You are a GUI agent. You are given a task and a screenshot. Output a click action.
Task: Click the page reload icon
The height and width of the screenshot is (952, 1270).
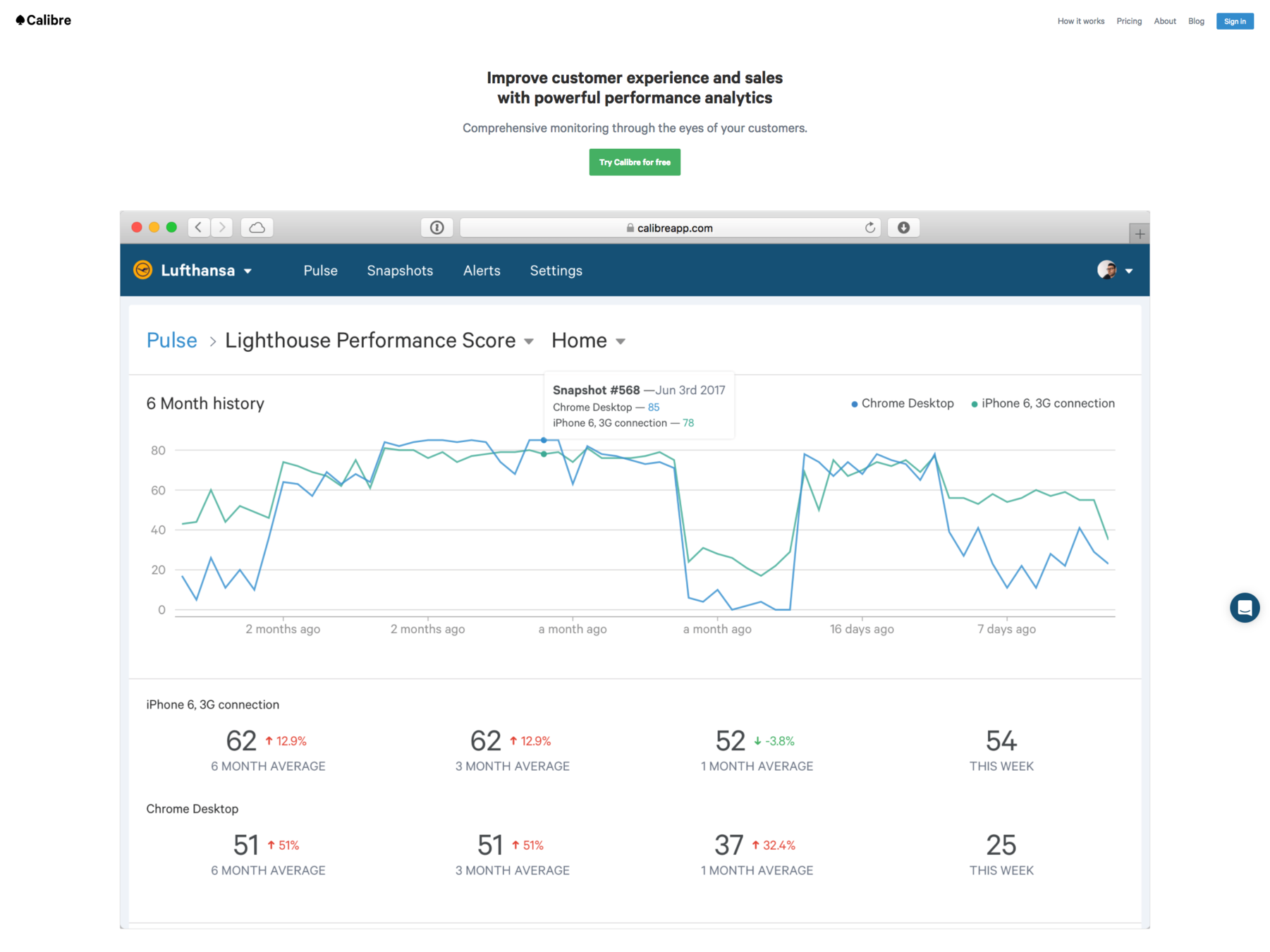point(869,228)
